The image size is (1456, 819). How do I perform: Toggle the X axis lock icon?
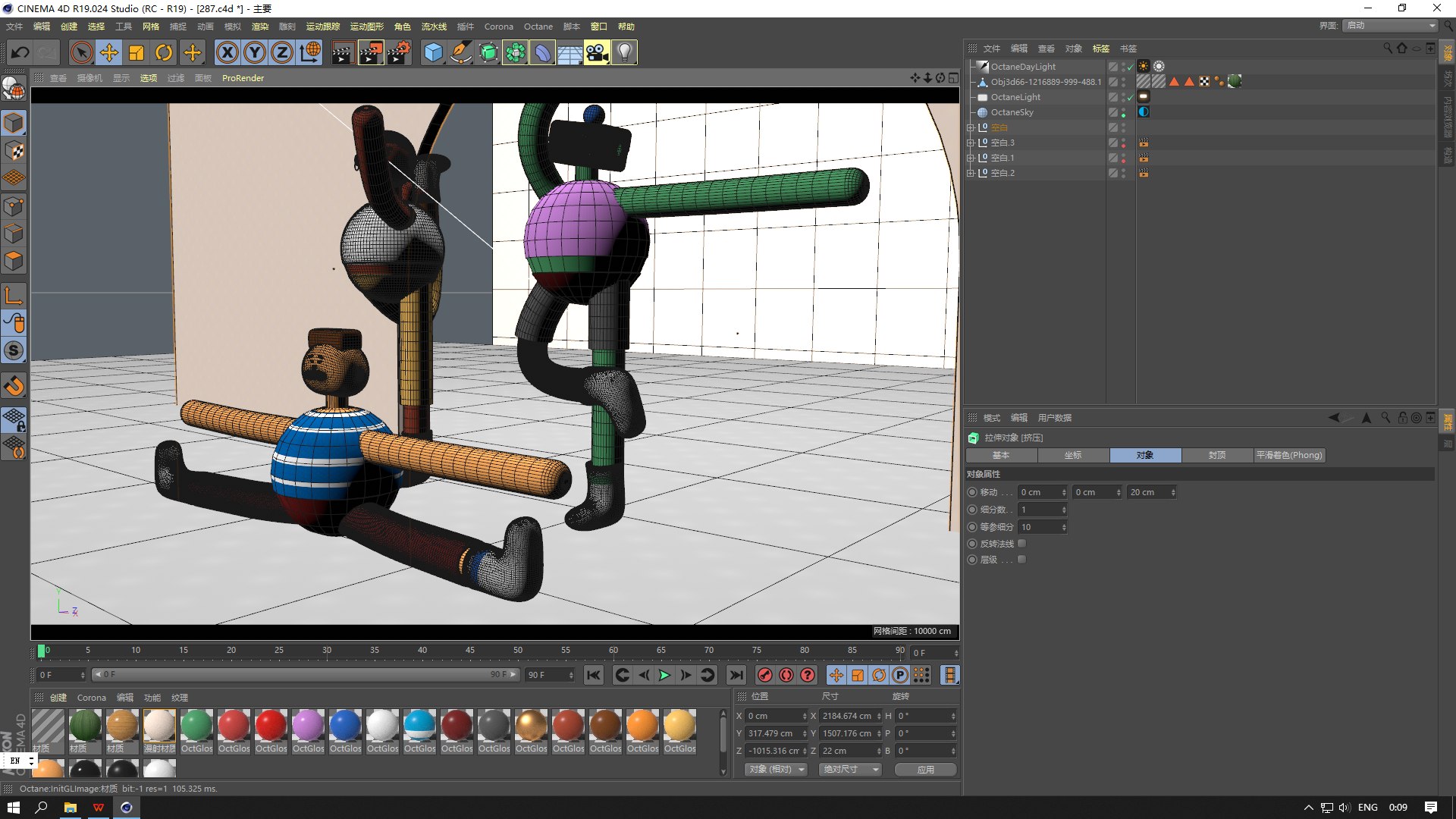[x=227, y=52]
